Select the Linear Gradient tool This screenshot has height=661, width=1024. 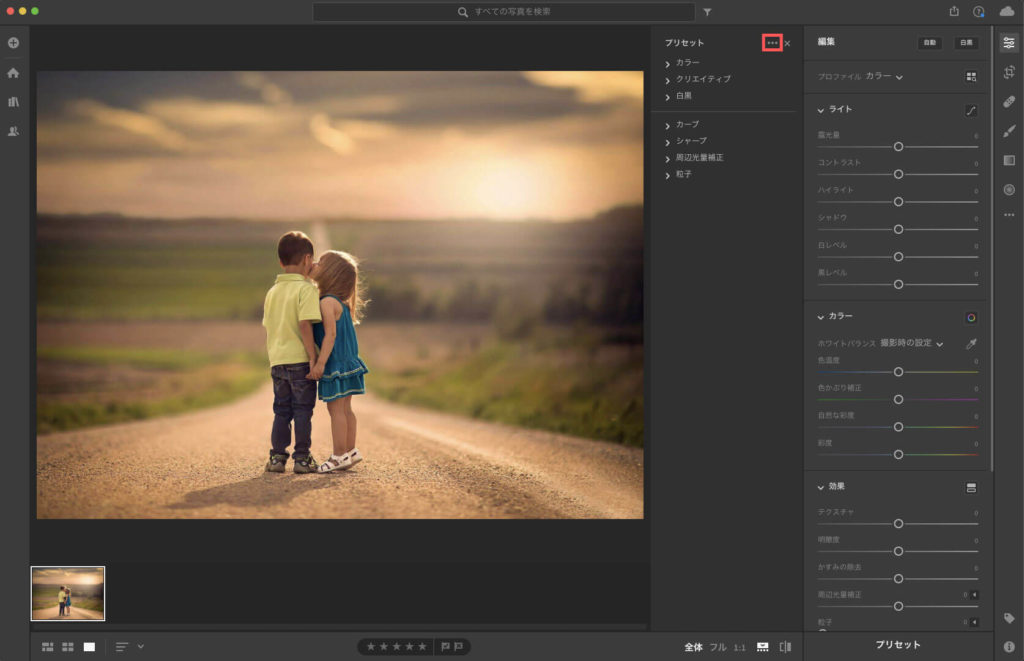click(x=1009, y=161)
